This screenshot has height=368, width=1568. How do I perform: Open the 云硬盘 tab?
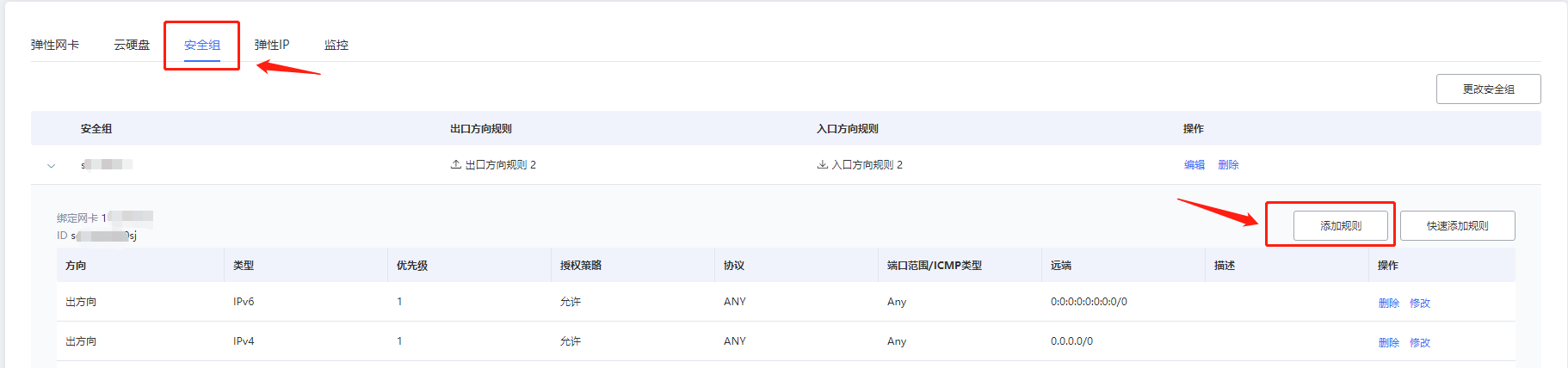pyautogui.click(x=132, y=45)
